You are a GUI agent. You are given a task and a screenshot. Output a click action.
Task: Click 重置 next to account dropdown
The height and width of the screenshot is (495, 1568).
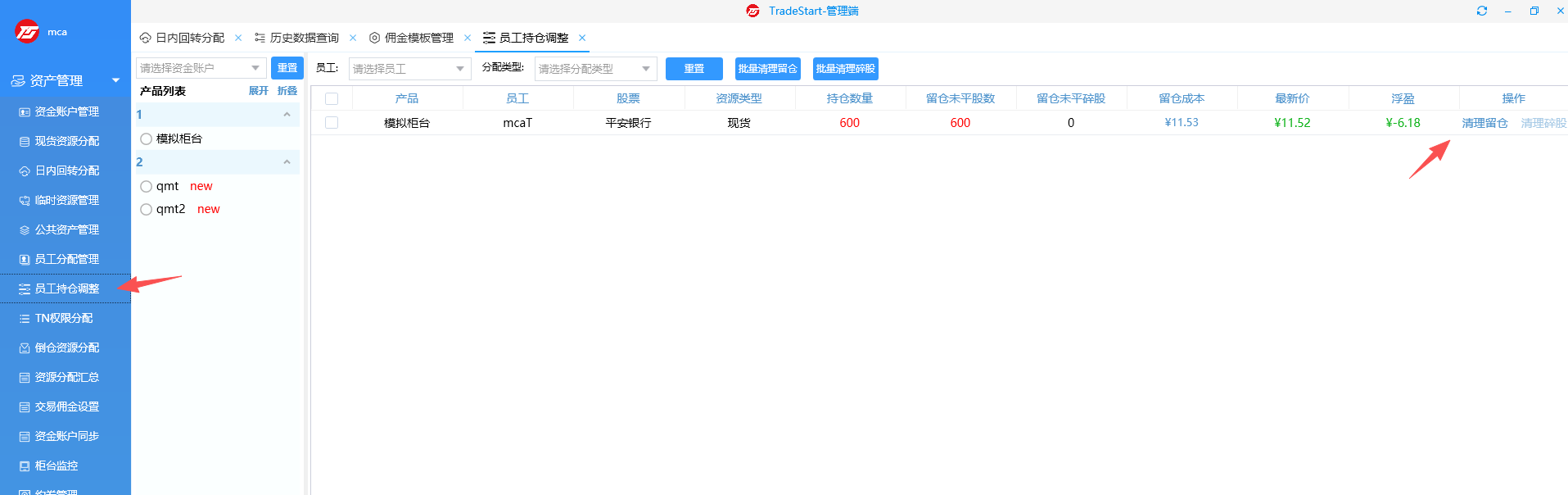(x=287, y=68)
